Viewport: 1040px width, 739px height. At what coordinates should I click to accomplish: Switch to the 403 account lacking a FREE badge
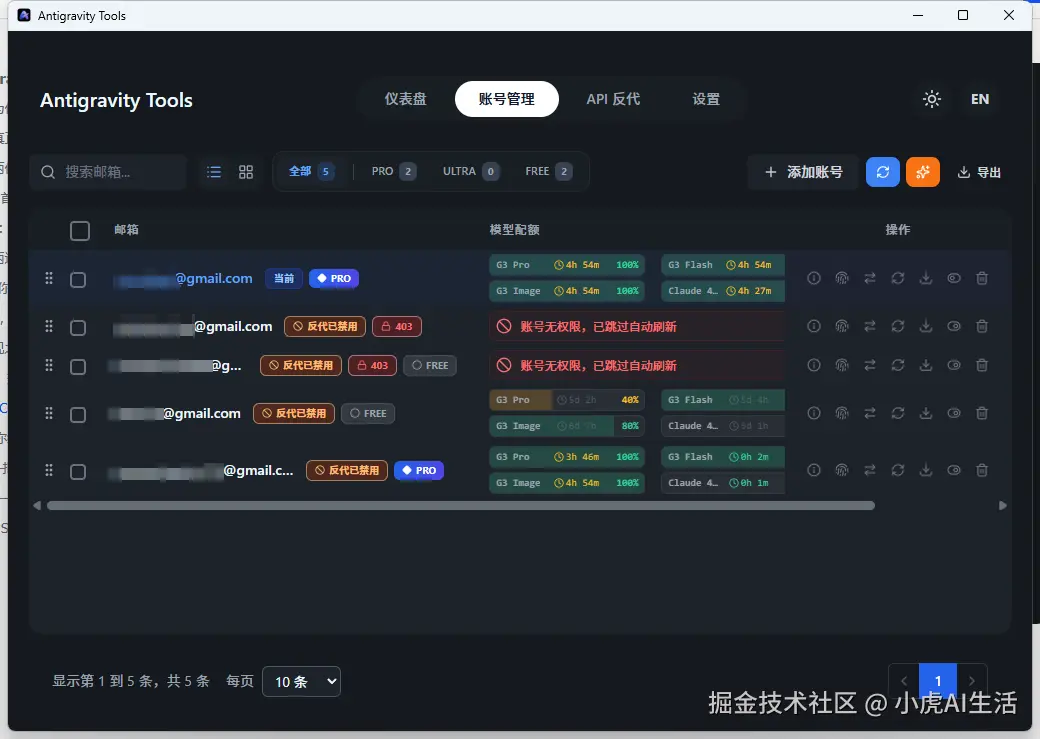(x=870, y=326)
